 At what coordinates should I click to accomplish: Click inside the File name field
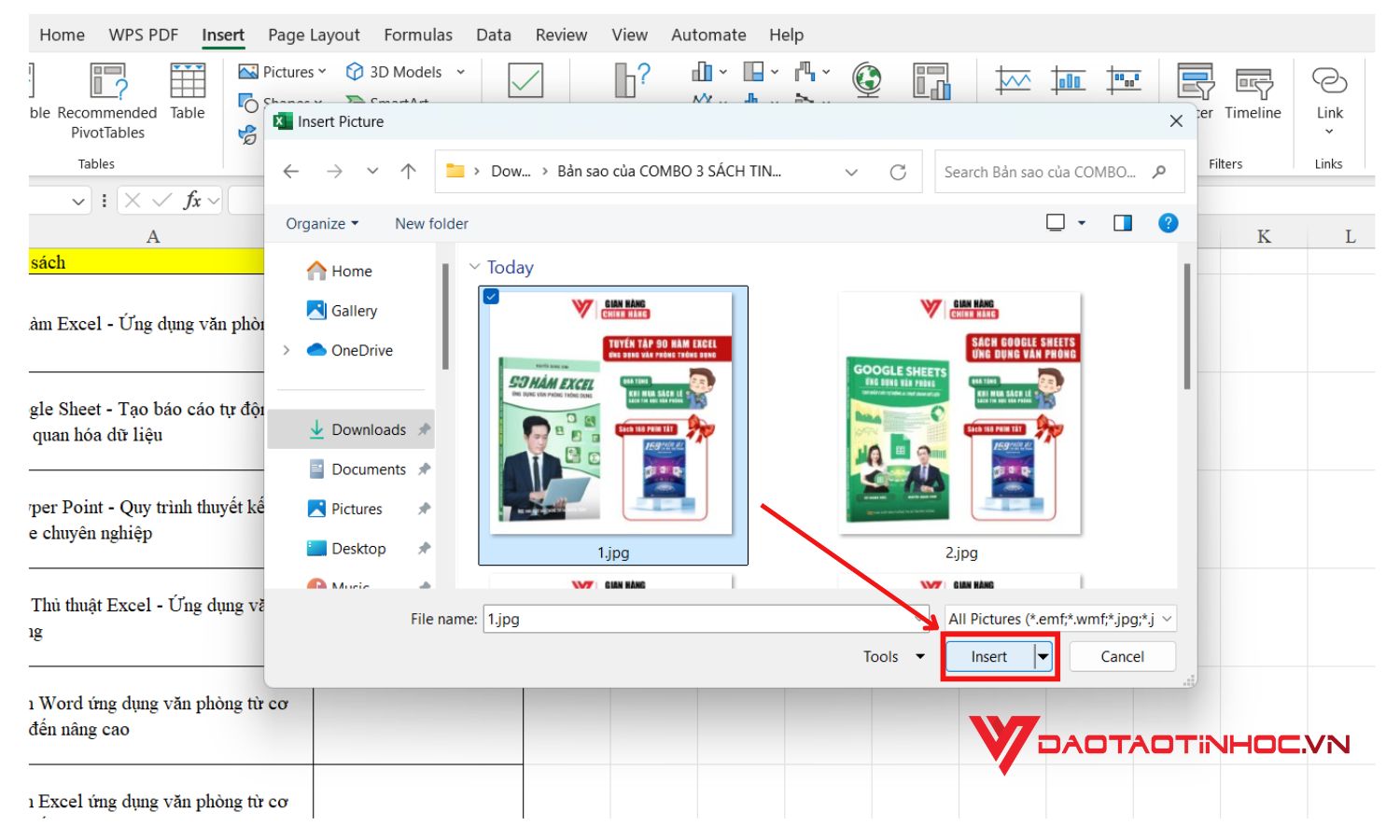700,618
